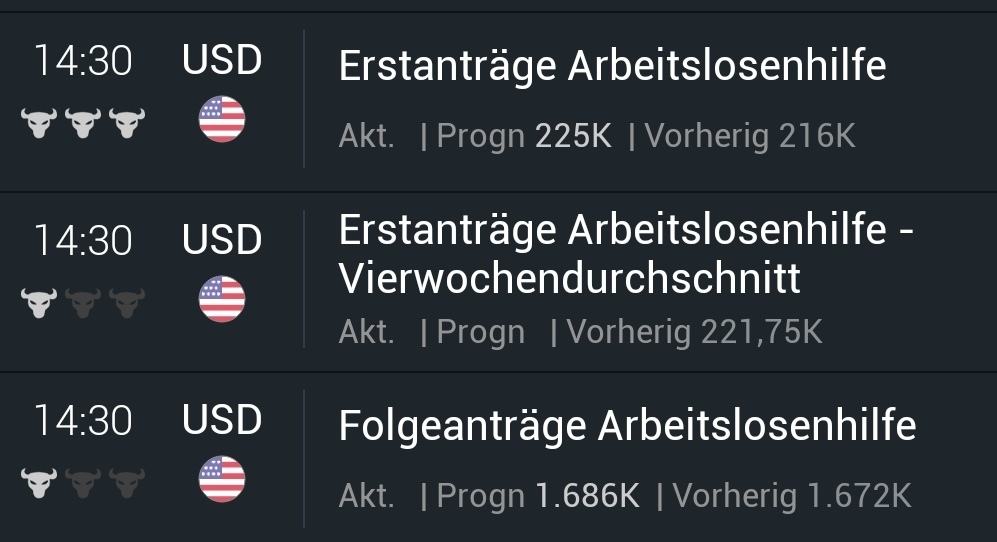Image resolution: width=997 pixels, height=542 pixels.
Task: Select the US flag in the Folgeanträge row
Action: point(222,480)
